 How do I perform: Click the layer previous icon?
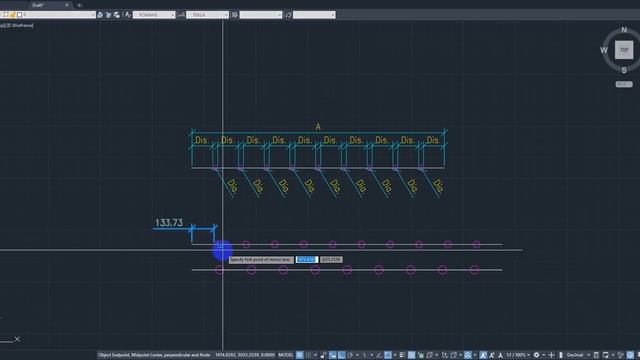coord(108,15)
